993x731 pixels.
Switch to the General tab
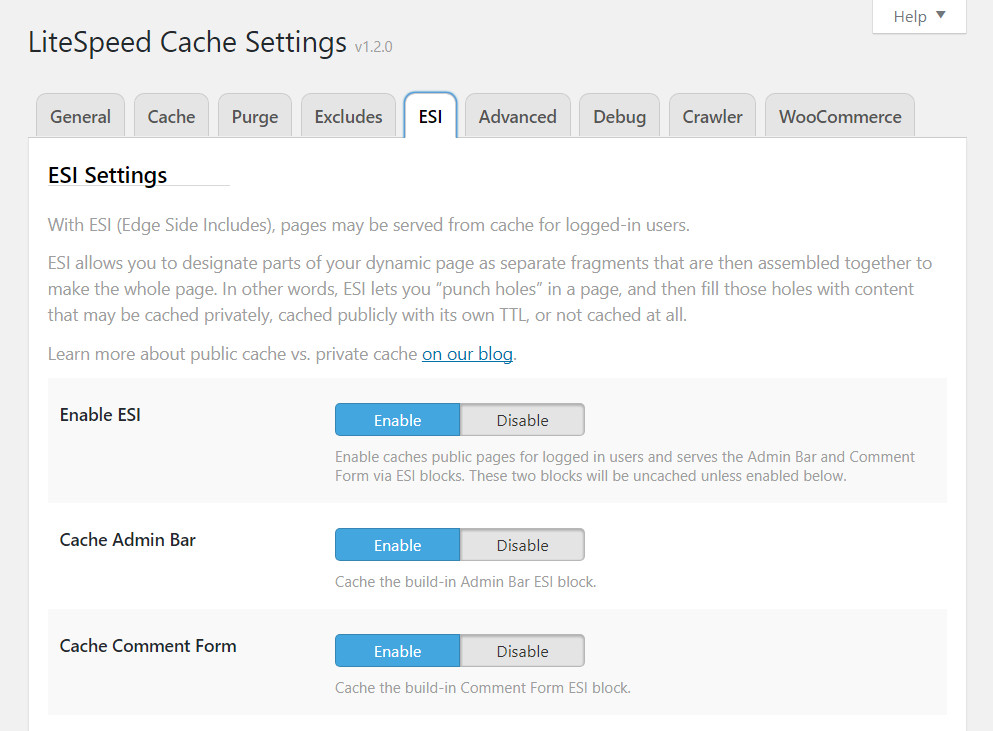[x=80, y=116]
